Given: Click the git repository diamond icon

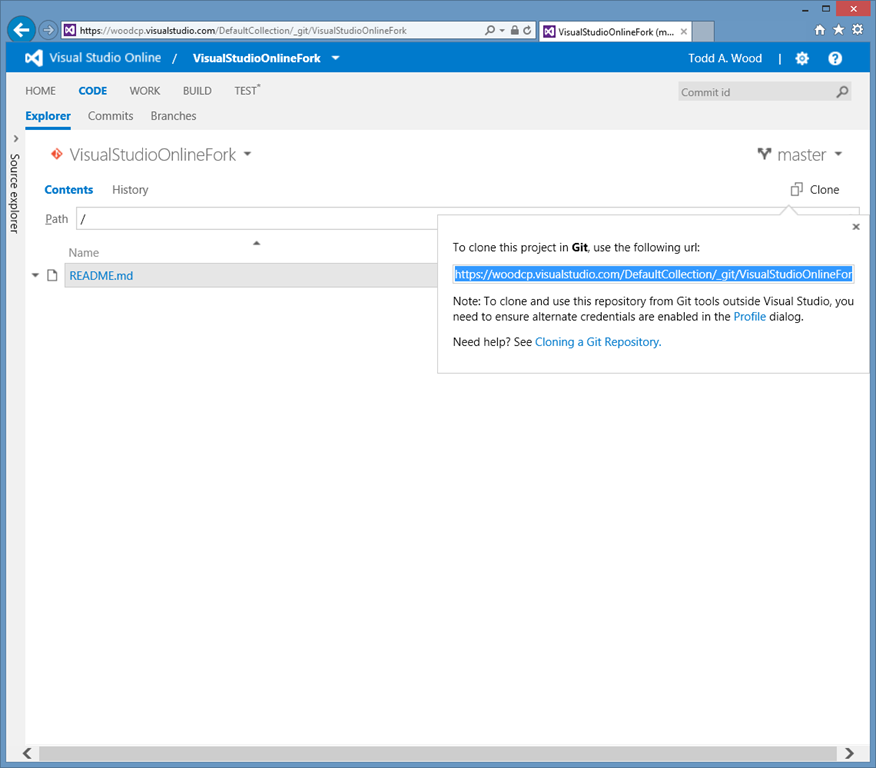Looking at the screenshot, I should 56,154.
